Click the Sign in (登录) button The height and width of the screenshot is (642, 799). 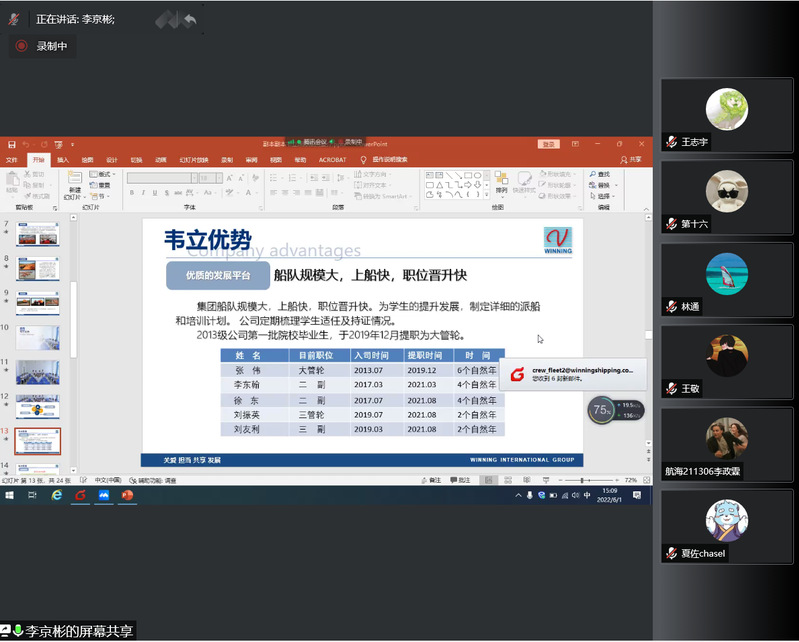click(x=548, y=145)
